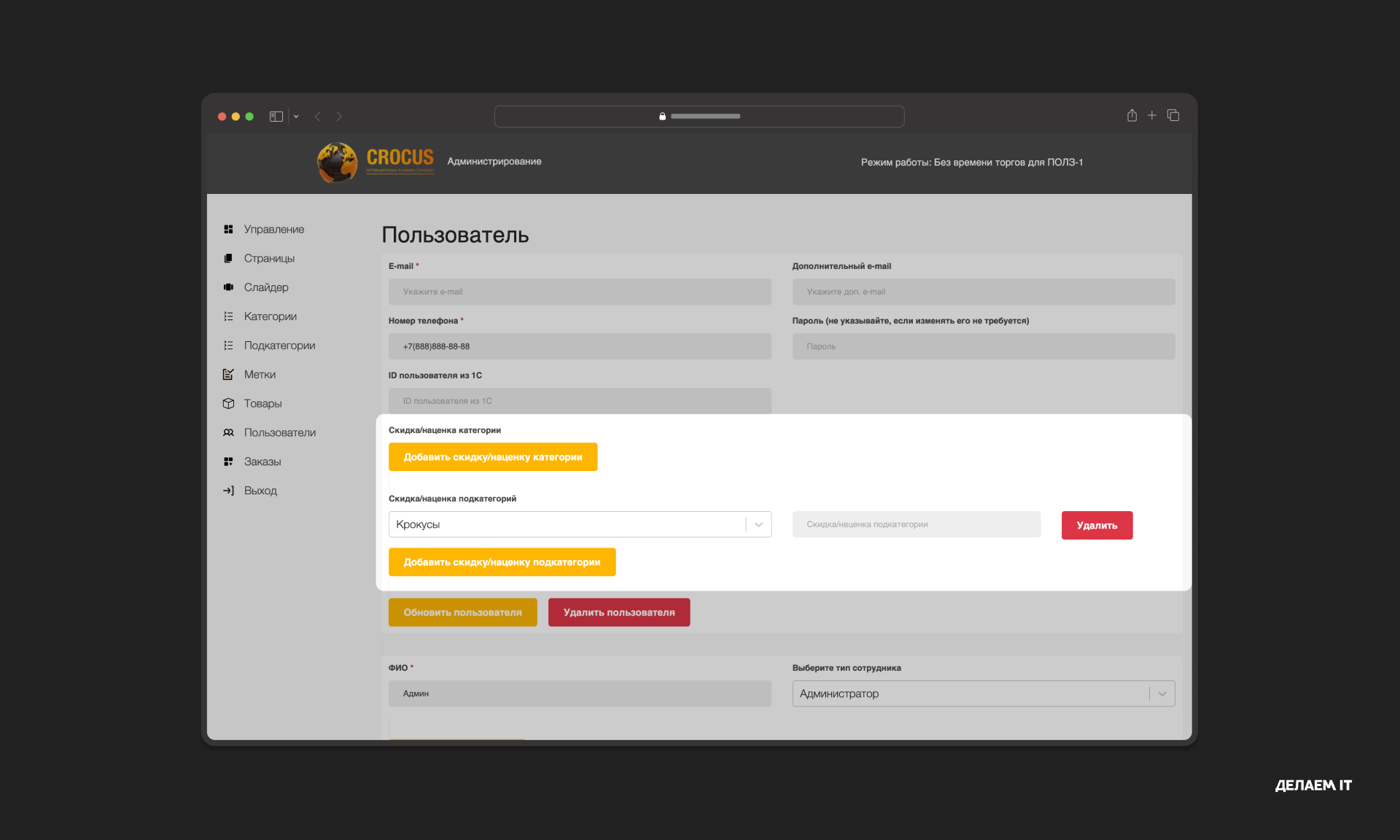1400x840 pixels.
Task: Open the Администратор employee type dropdown
Action: point(984,693)
